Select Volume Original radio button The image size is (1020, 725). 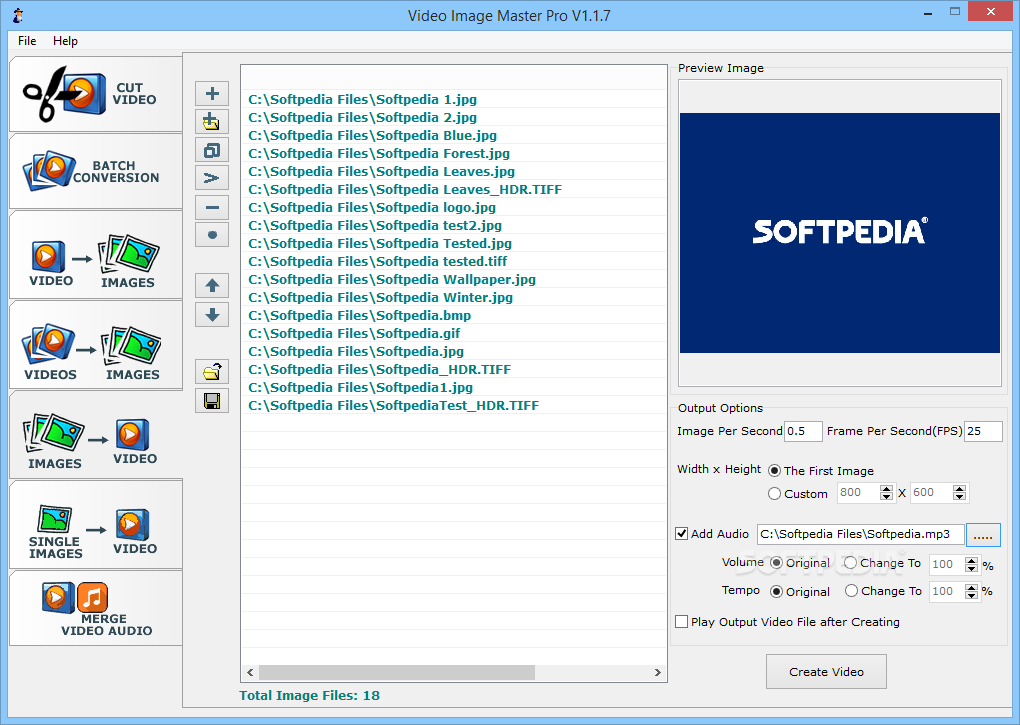(776, 563)
